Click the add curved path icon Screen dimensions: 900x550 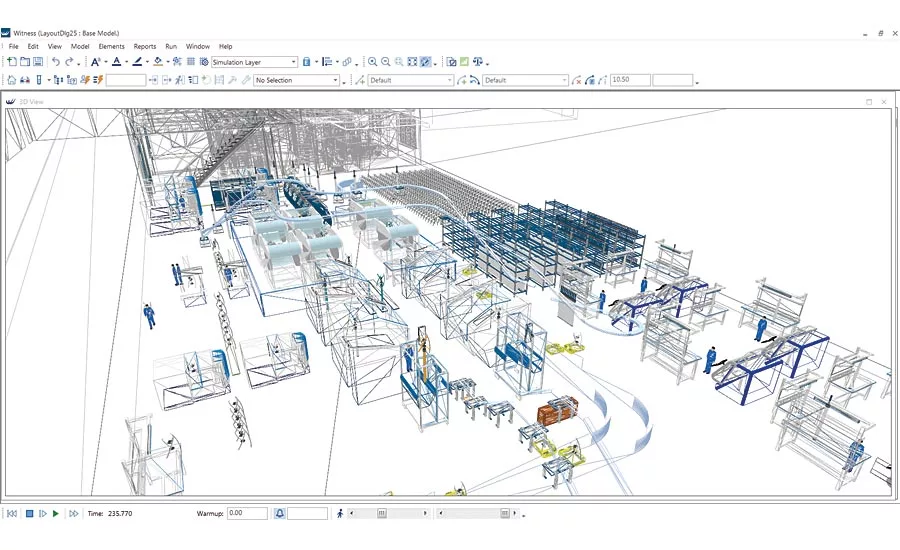[461, 80]
